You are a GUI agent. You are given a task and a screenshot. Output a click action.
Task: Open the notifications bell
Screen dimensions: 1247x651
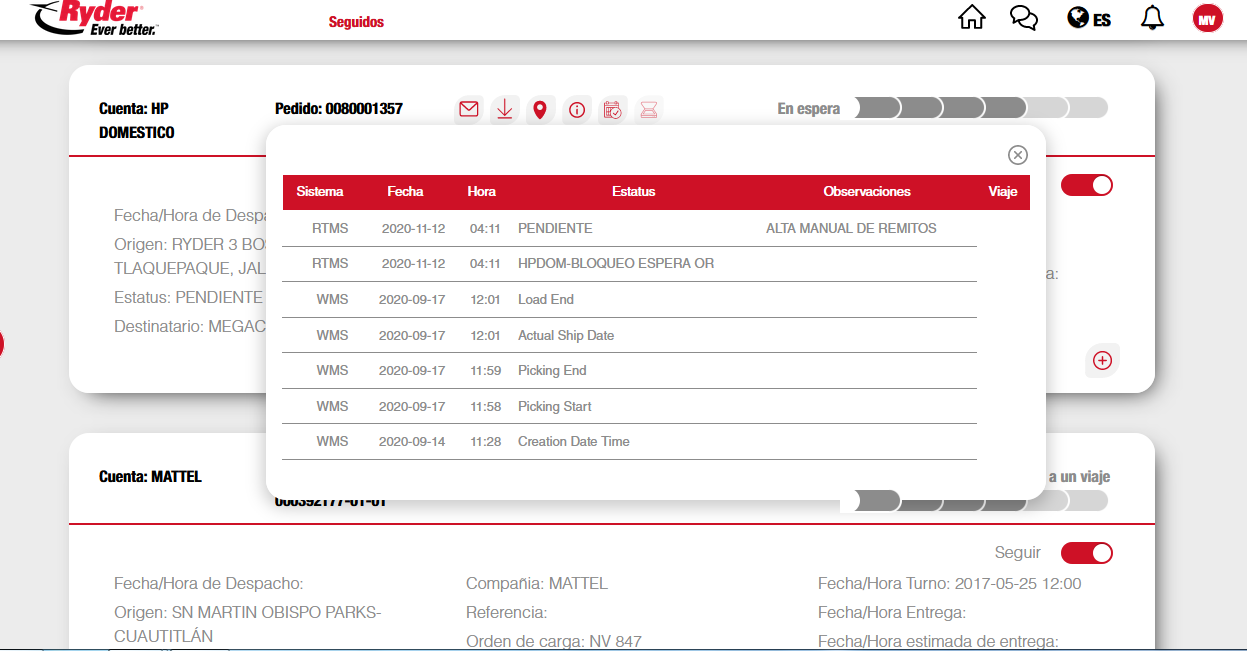[1152, 18]
